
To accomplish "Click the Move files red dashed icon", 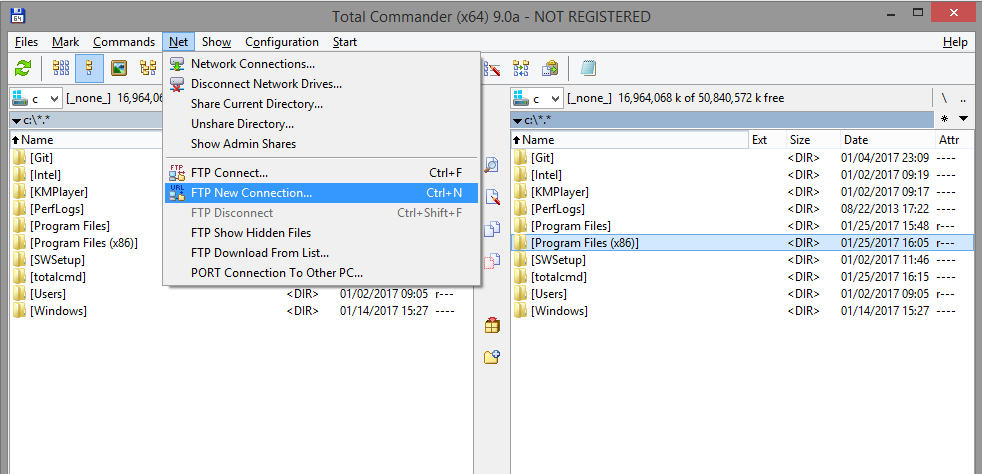I will point(492,260).
